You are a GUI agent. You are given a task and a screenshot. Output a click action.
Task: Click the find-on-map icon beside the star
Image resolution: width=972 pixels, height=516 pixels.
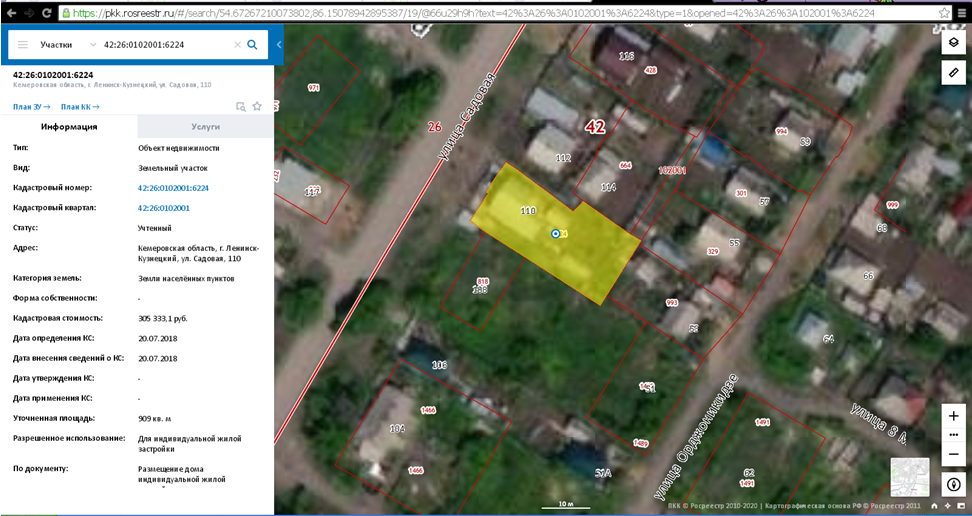coord(240,106)
